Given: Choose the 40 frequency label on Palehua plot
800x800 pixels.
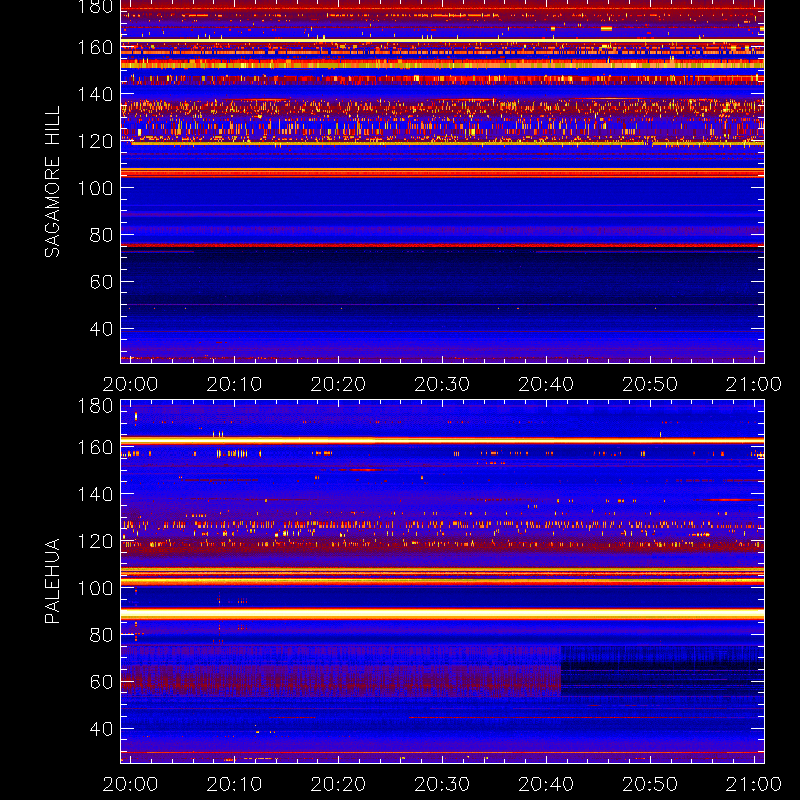Looking at the screenshot, I should (x=101, y=729).
